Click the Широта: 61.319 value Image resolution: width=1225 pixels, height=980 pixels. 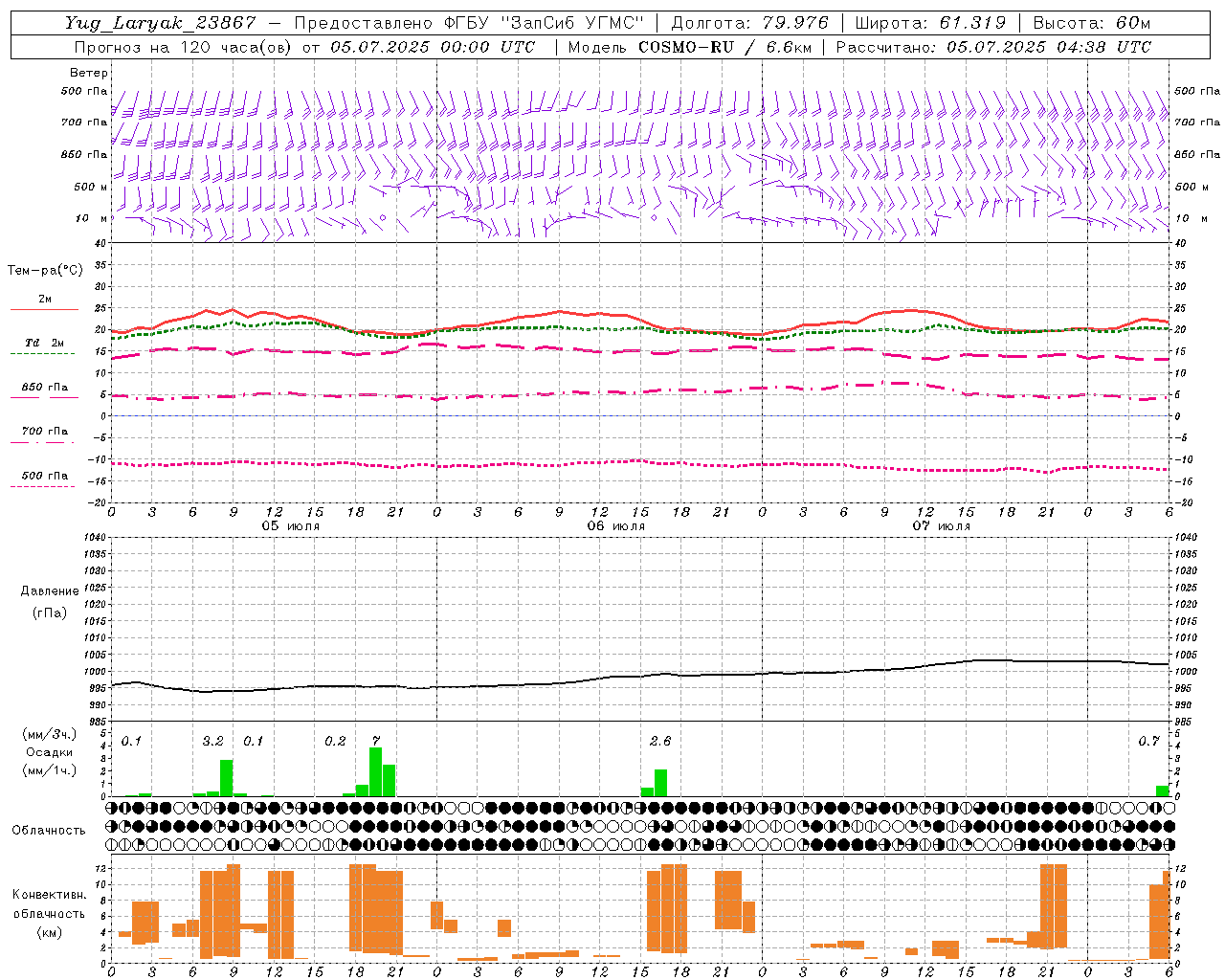[930, 24]
